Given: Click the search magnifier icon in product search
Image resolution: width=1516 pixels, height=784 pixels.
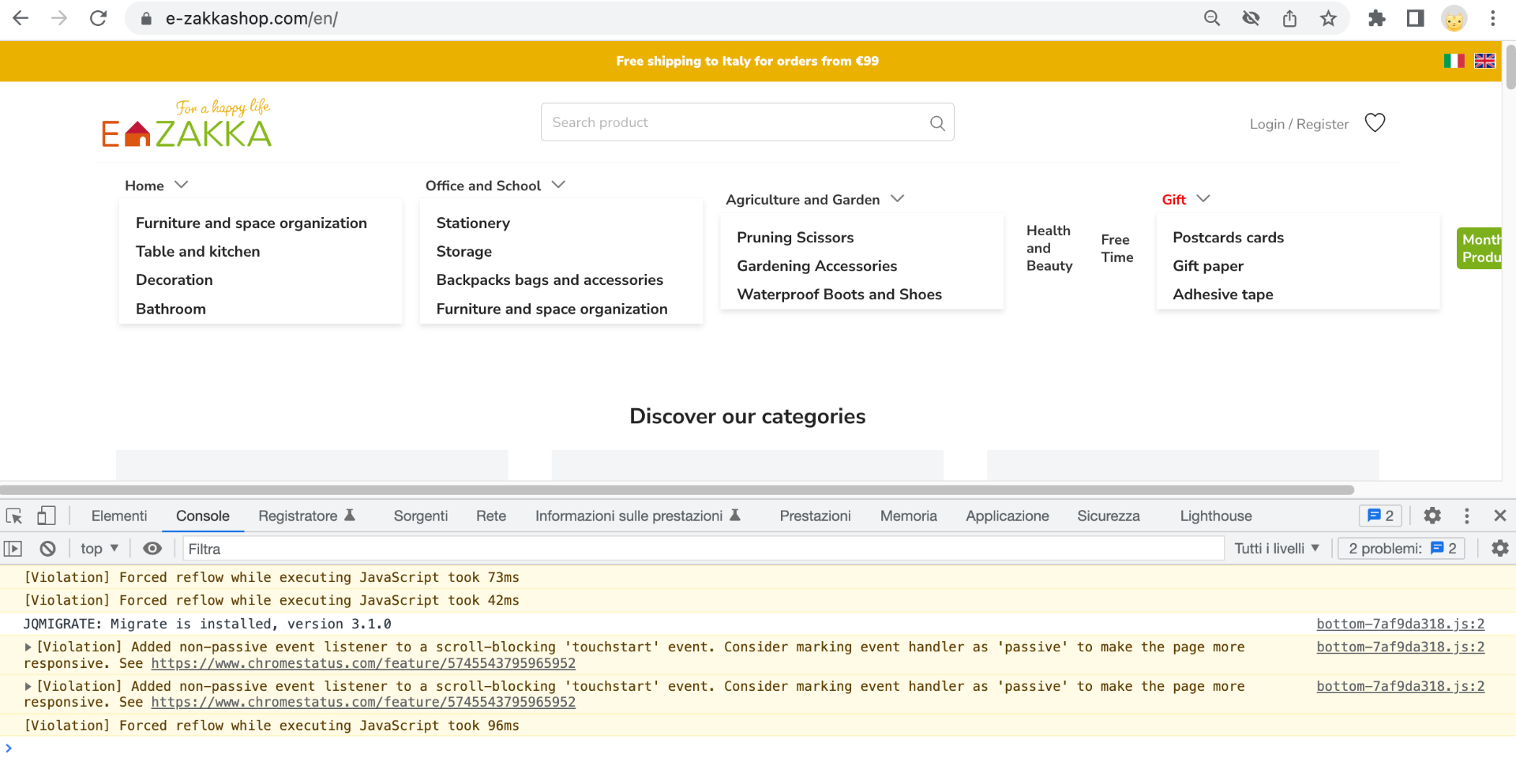Looking at the screenshot, I should pyautogui.click(x=937, y=123).
